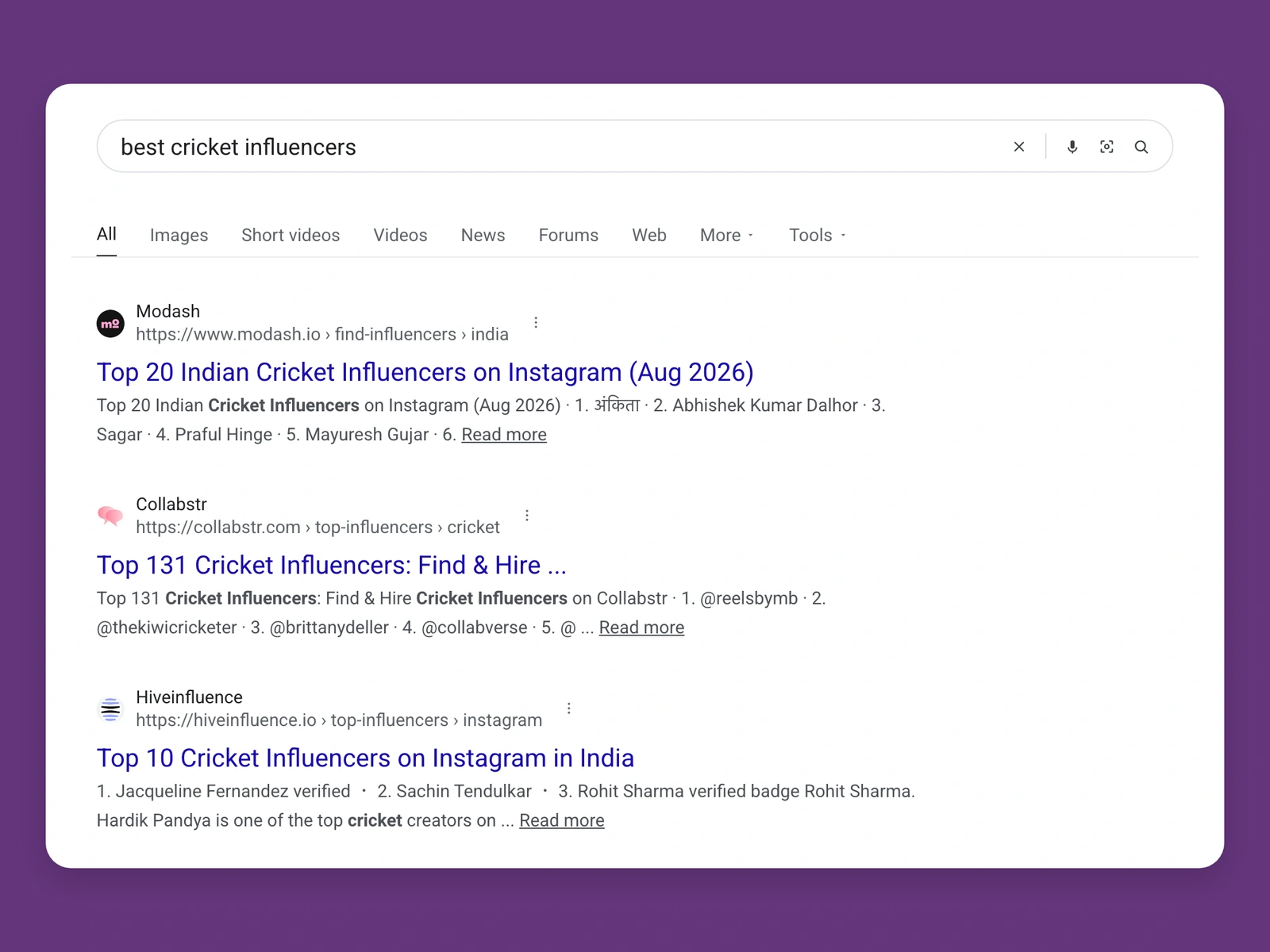This screenshot has height=952, width=1270.
Task: Click the modash.io find-influencers URL breadcrumb
Action: (x=322, y=334)
